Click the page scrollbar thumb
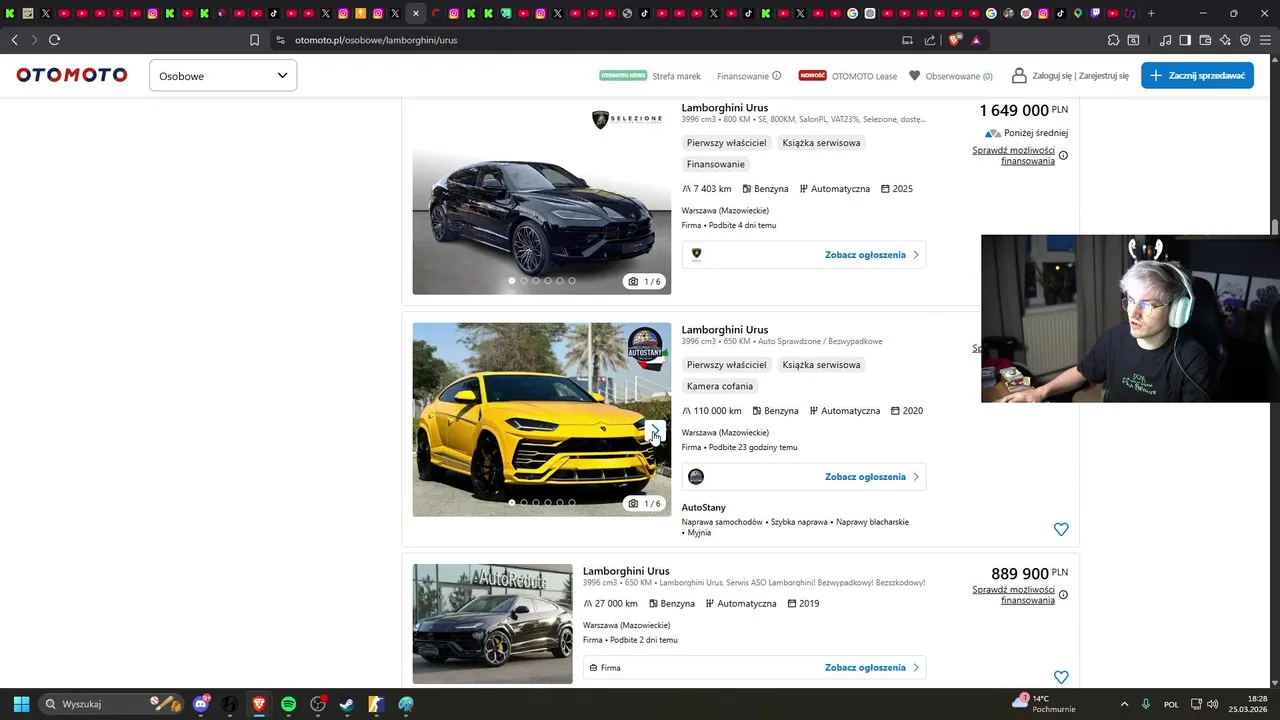Image resolution: width=1280 pixels, height=720 pixels. click(x=1275, y=229)
